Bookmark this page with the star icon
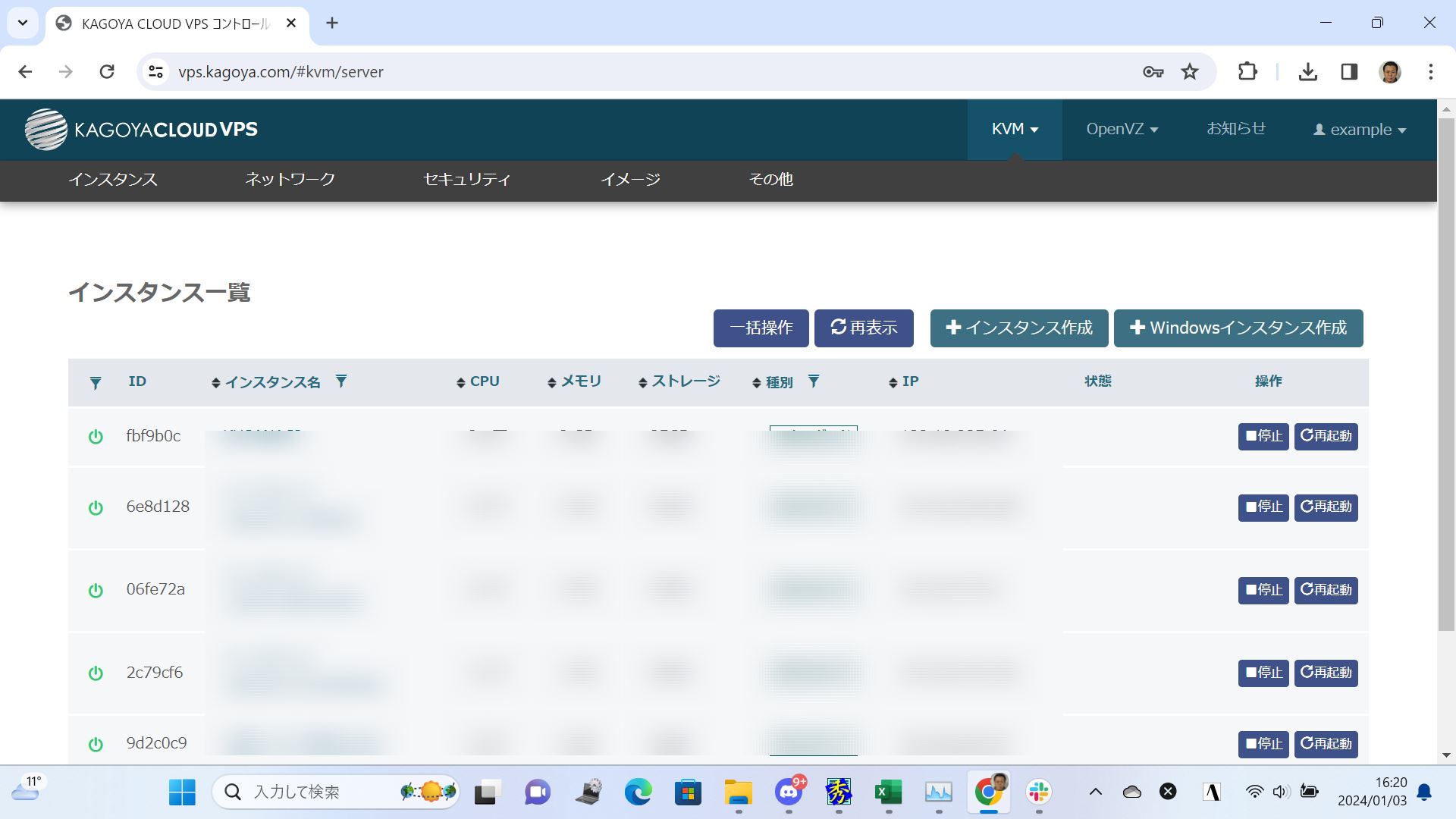This screenshot has width=1456, height=819. click(1190, 72)
